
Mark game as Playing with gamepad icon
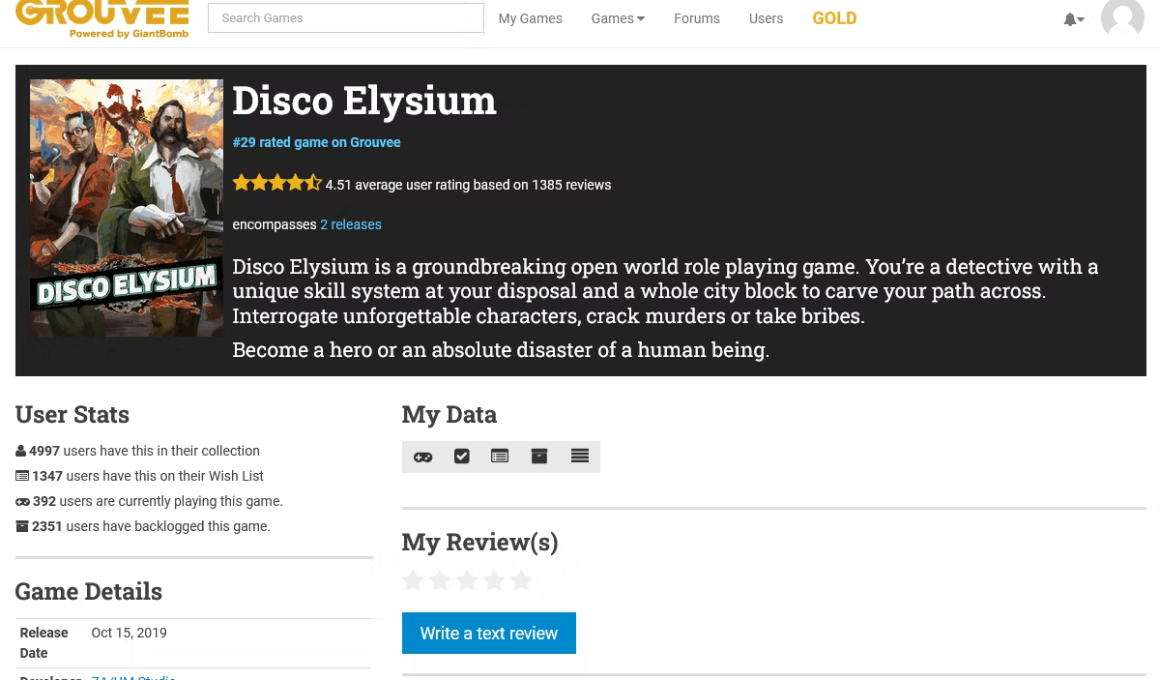[x=422, y=457]
